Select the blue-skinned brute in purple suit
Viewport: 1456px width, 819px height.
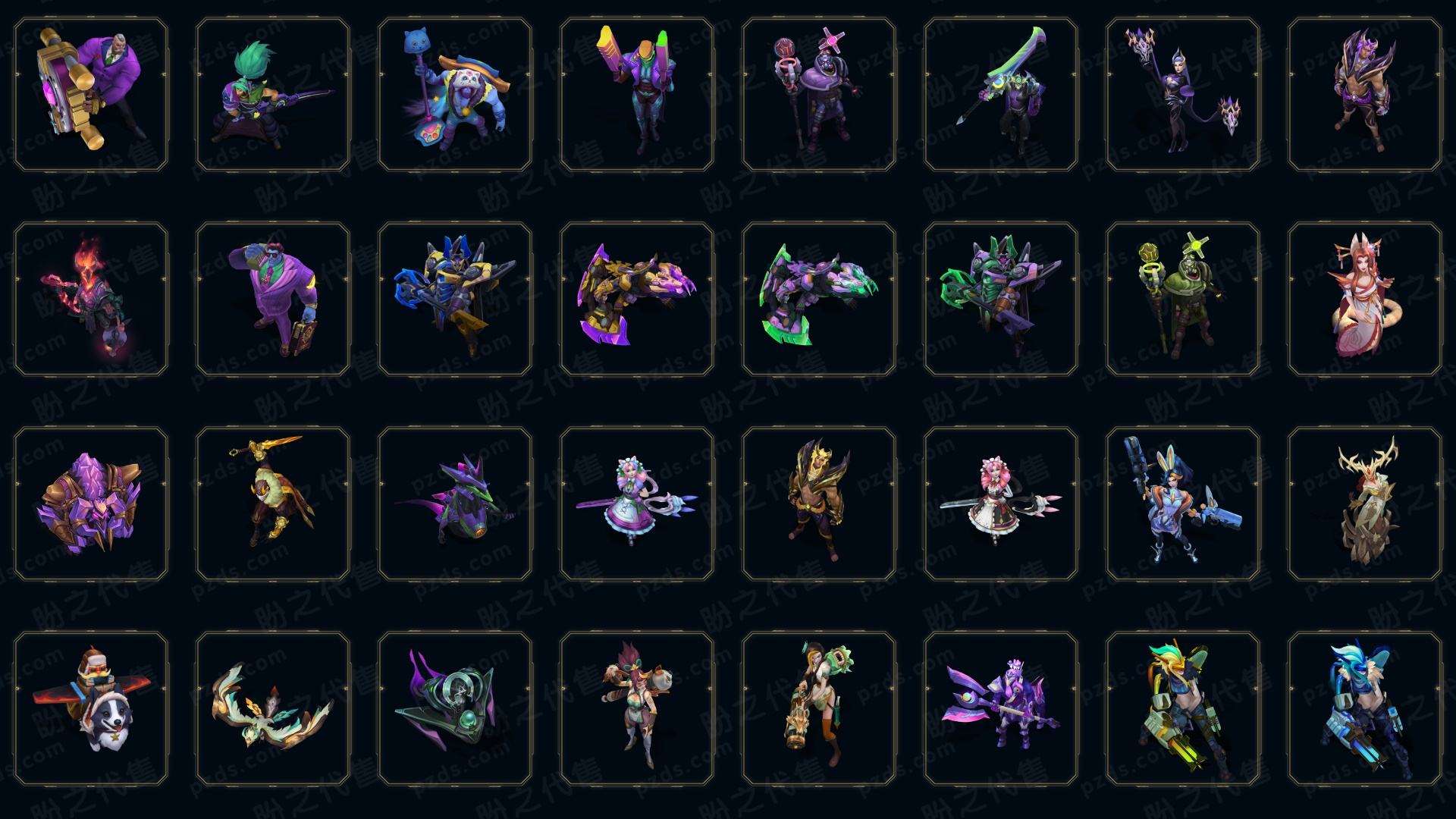pos(273,299)
